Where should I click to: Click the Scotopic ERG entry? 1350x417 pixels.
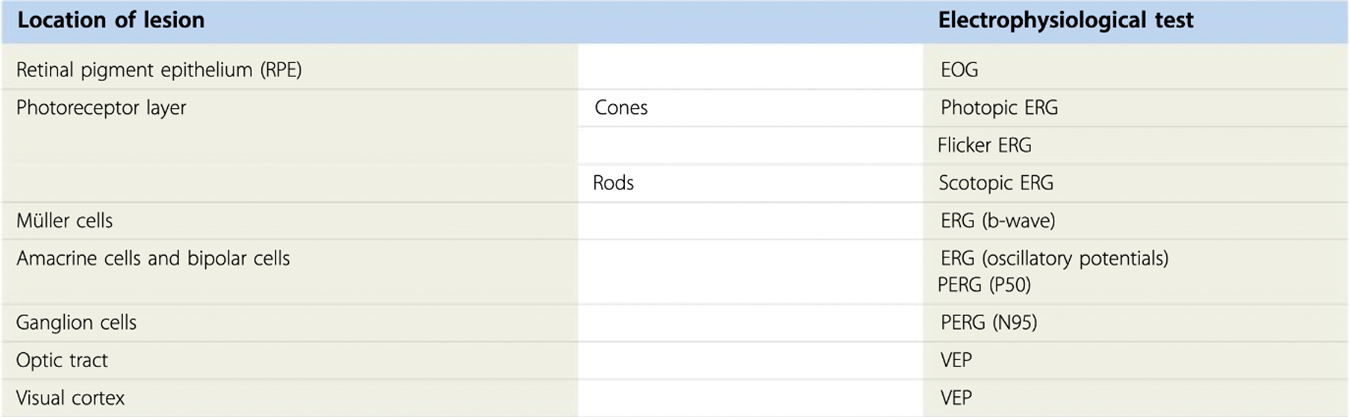996,184
